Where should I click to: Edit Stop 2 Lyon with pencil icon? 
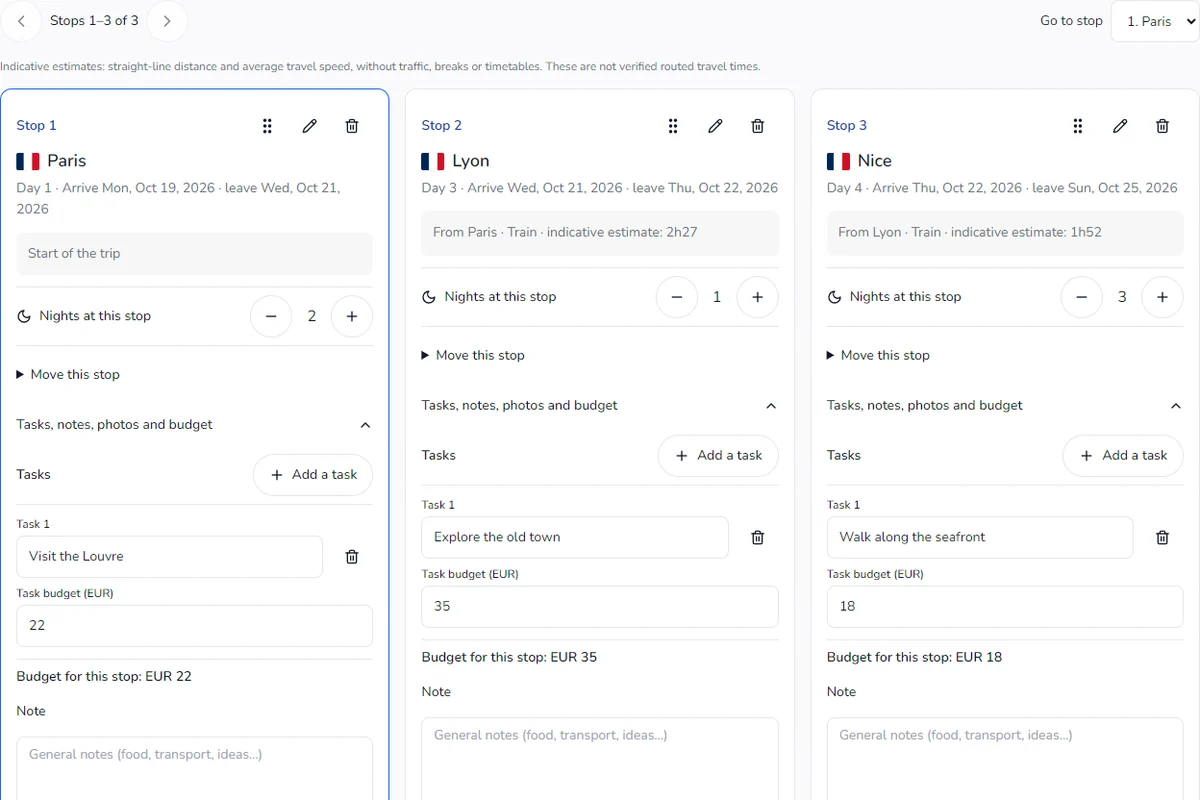[x=715, y=126]
